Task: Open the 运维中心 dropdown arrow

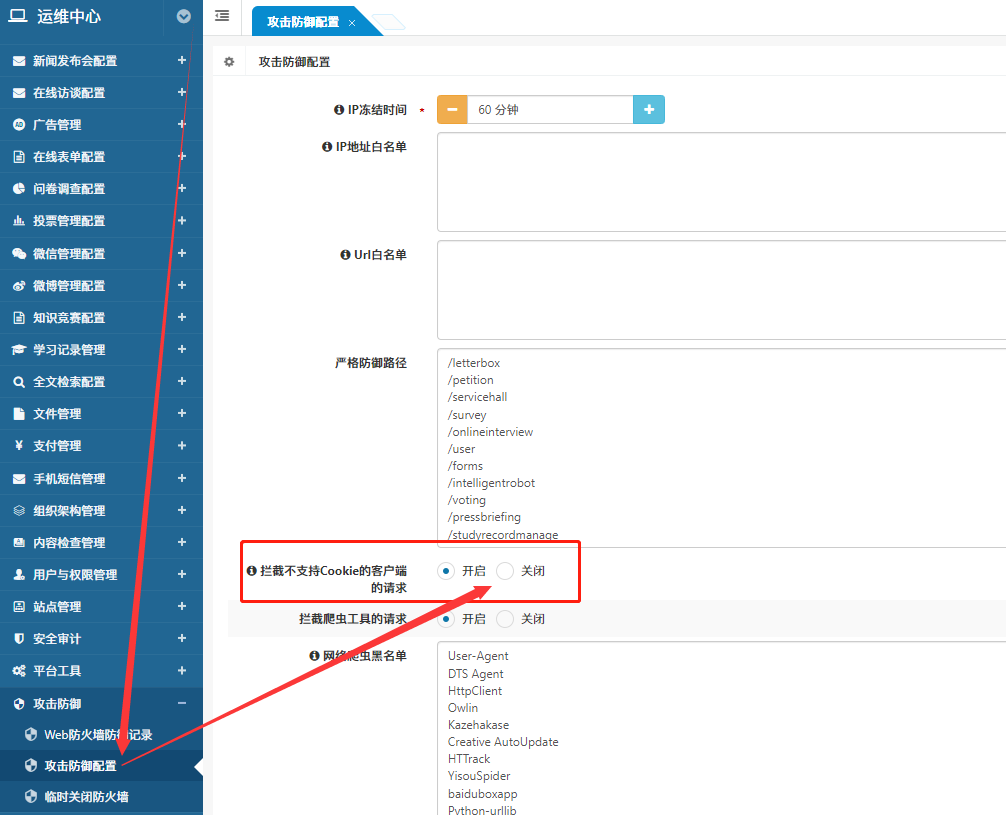Action: (183, 16)
